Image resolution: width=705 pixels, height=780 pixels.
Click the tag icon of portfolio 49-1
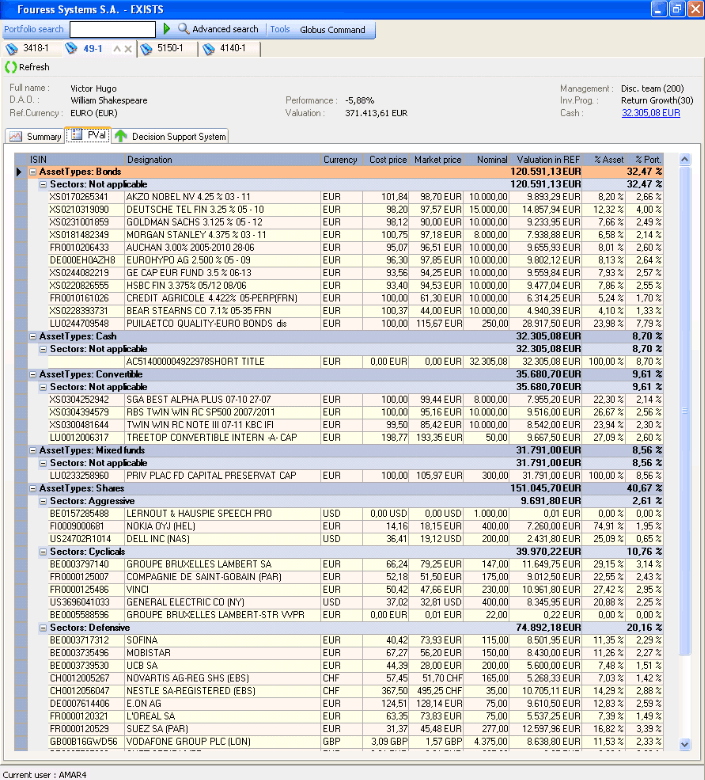click(72, 48)
